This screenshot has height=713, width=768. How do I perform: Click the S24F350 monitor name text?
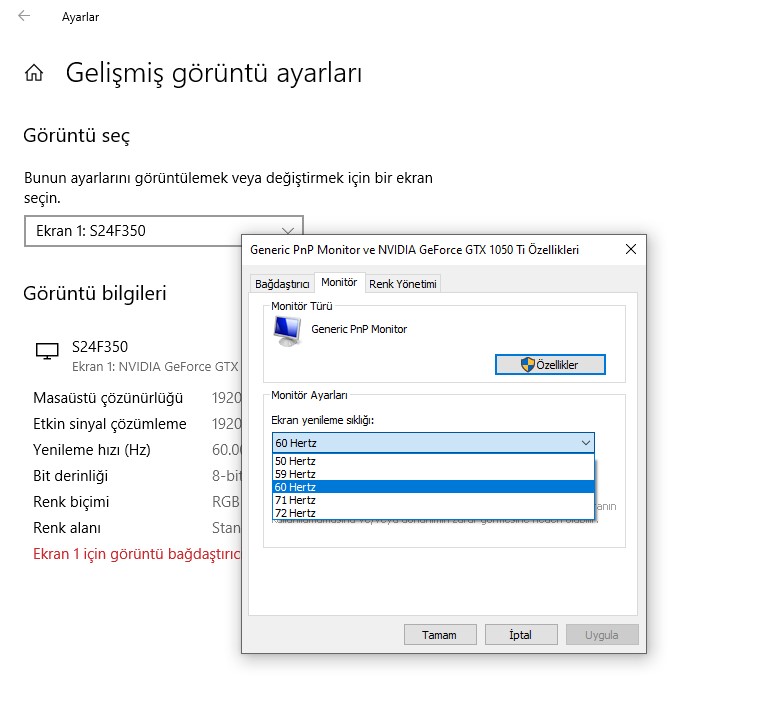[x=100, y=347]
